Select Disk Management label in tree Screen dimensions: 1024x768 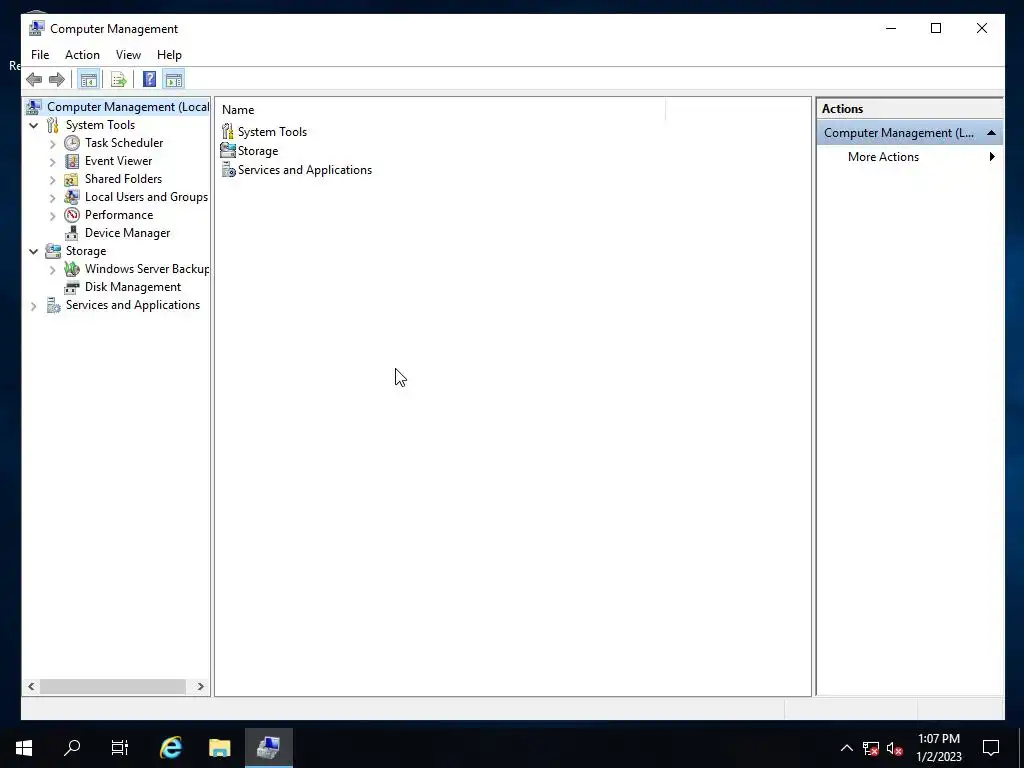[x=133, y=287]
